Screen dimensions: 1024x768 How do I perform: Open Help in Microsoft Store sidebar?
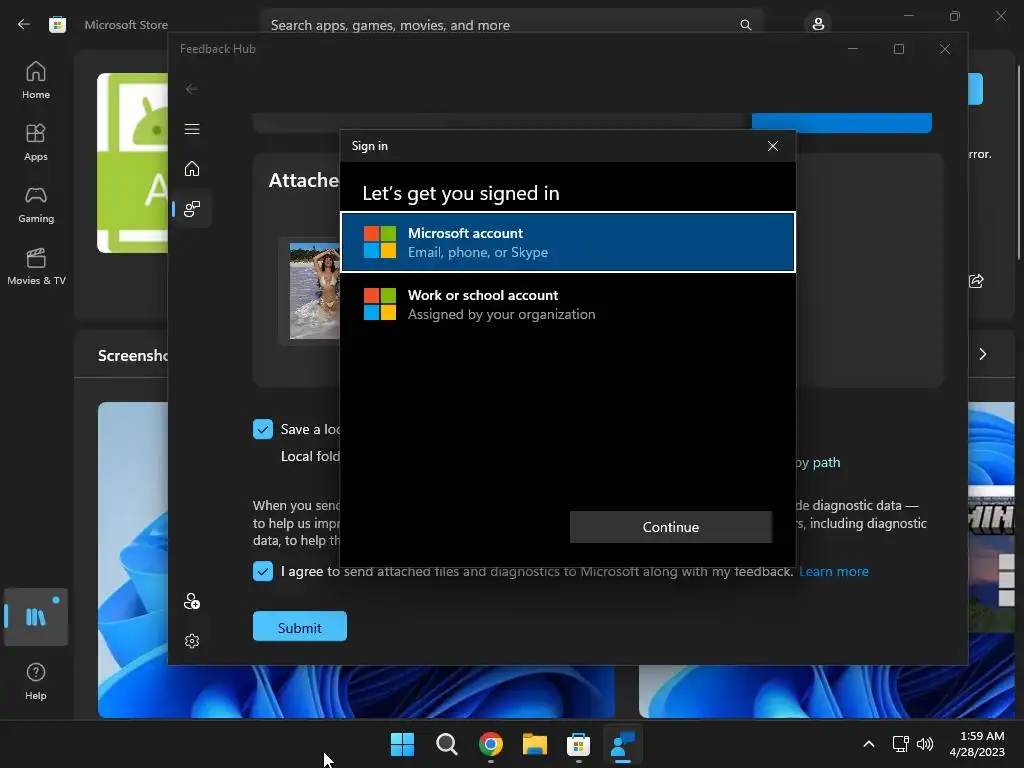36,681
